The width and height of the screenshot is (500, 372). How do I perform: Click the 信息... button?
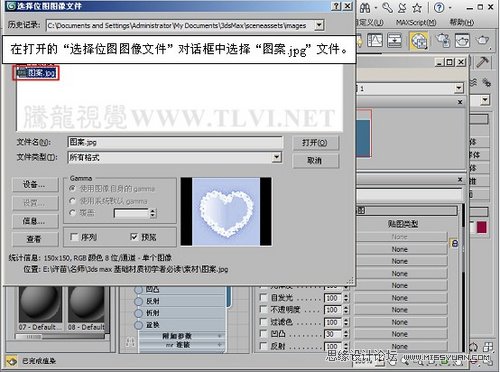(x=35, y=221)
